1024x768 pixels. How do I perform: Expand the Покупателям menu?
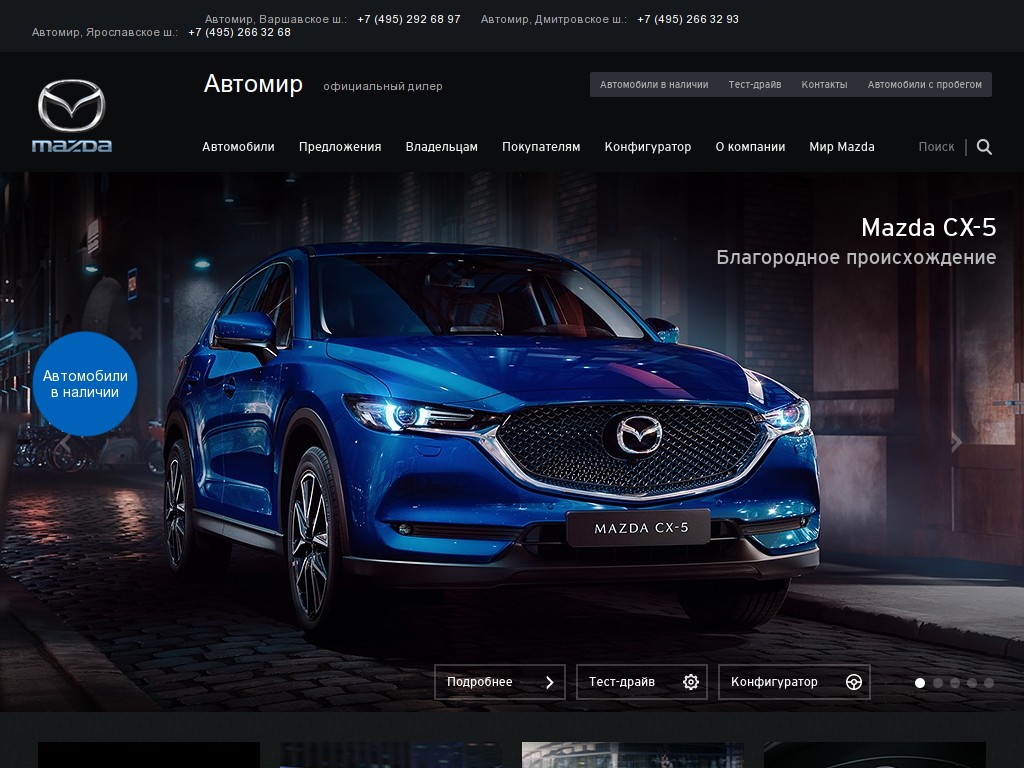coord(541,147)
